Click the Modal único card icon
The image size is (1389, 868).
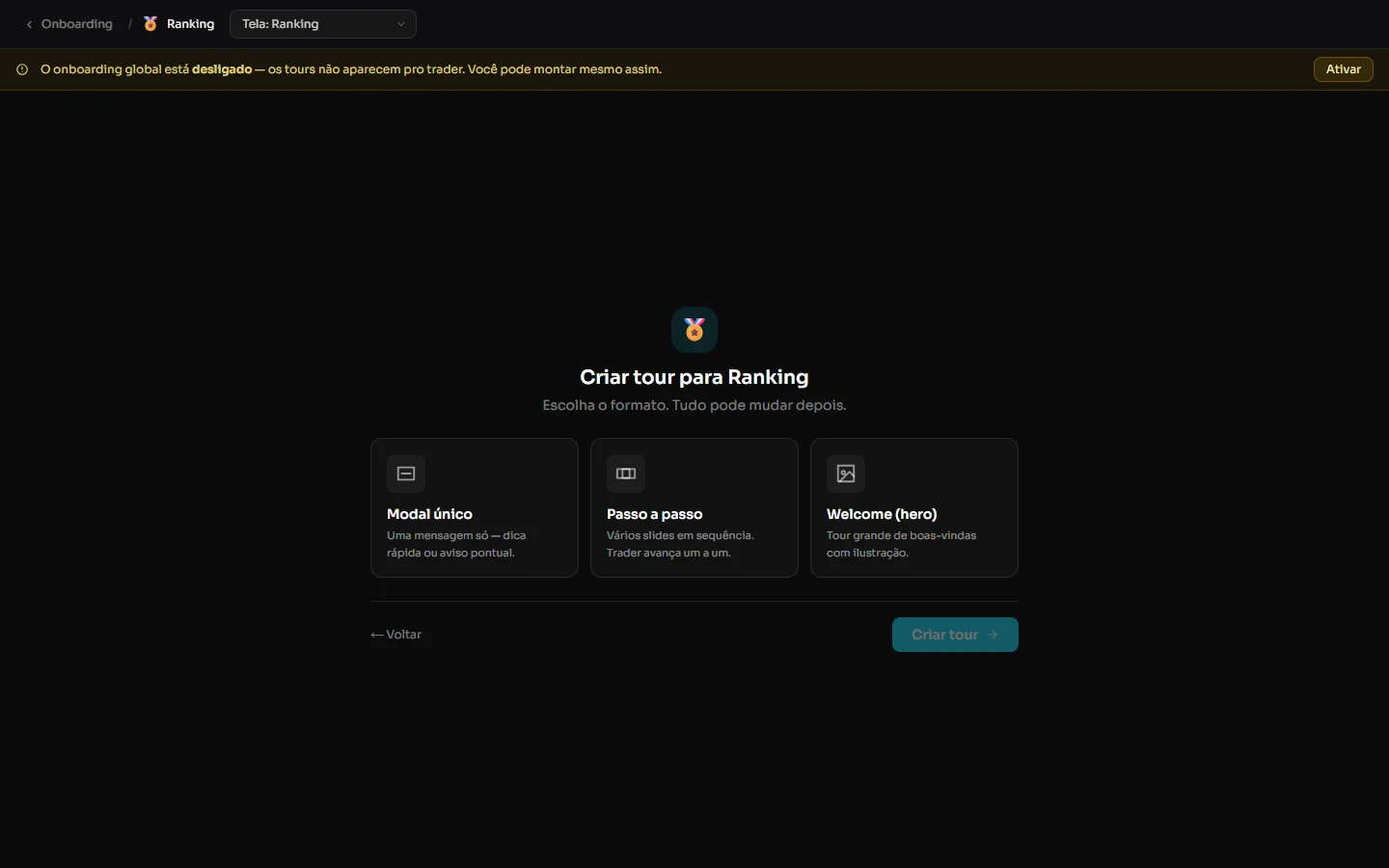(406, 474)
